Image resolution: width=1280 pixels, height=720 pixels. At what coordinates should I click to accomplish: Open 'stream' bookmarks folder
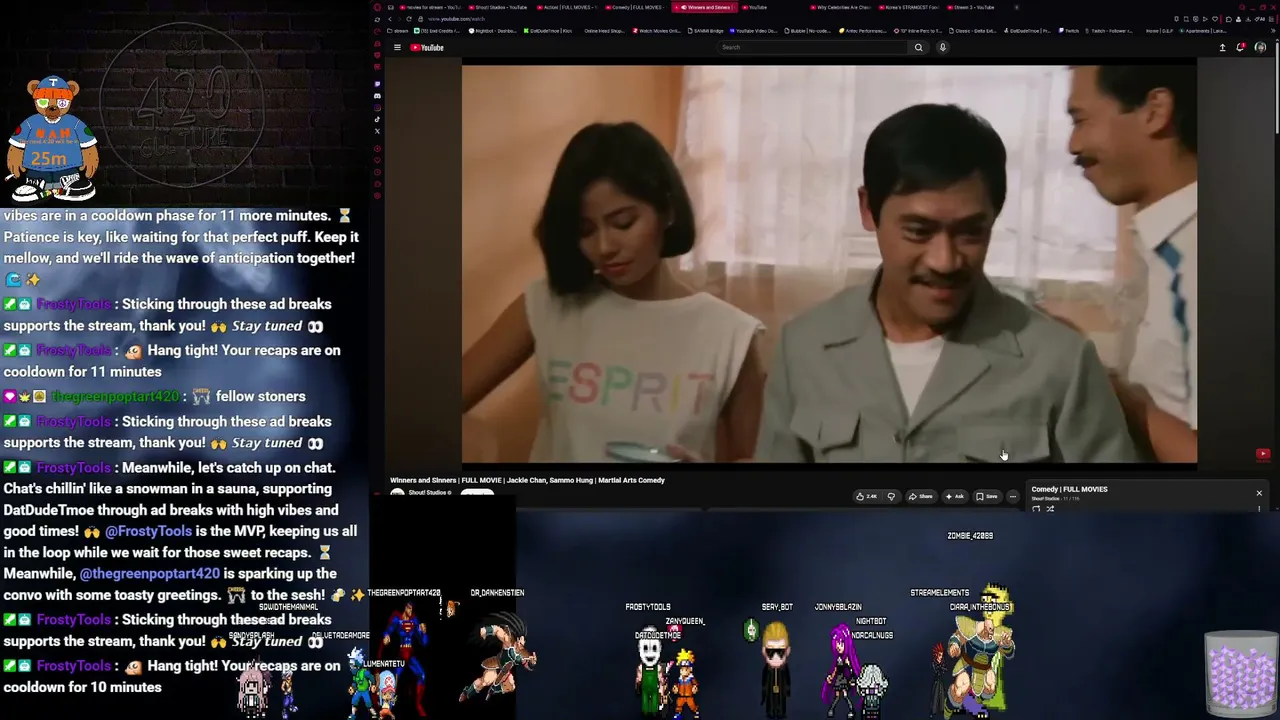(399, 31)
